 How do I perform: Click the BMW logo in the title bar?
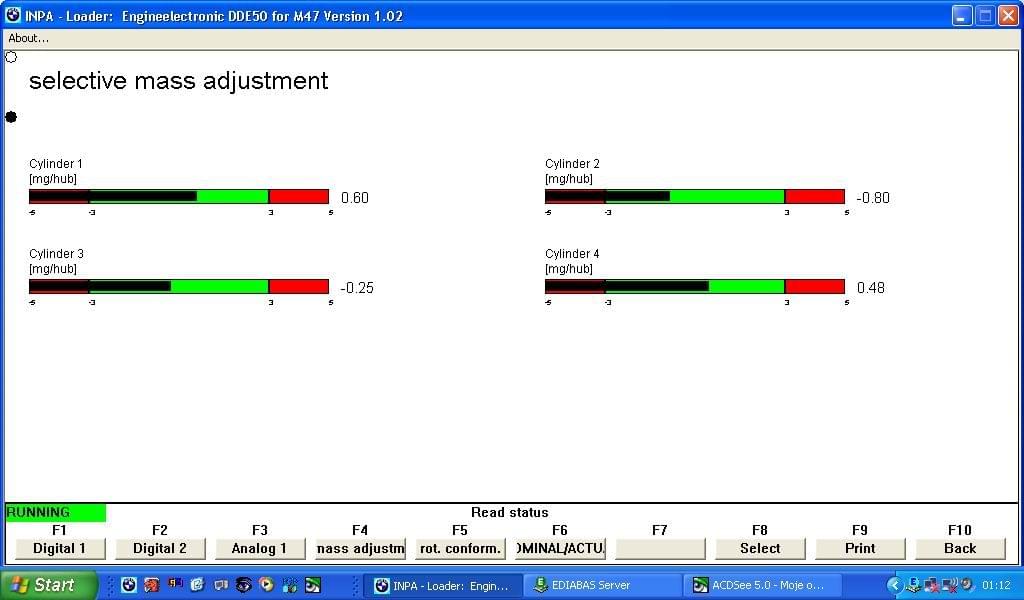13,15
